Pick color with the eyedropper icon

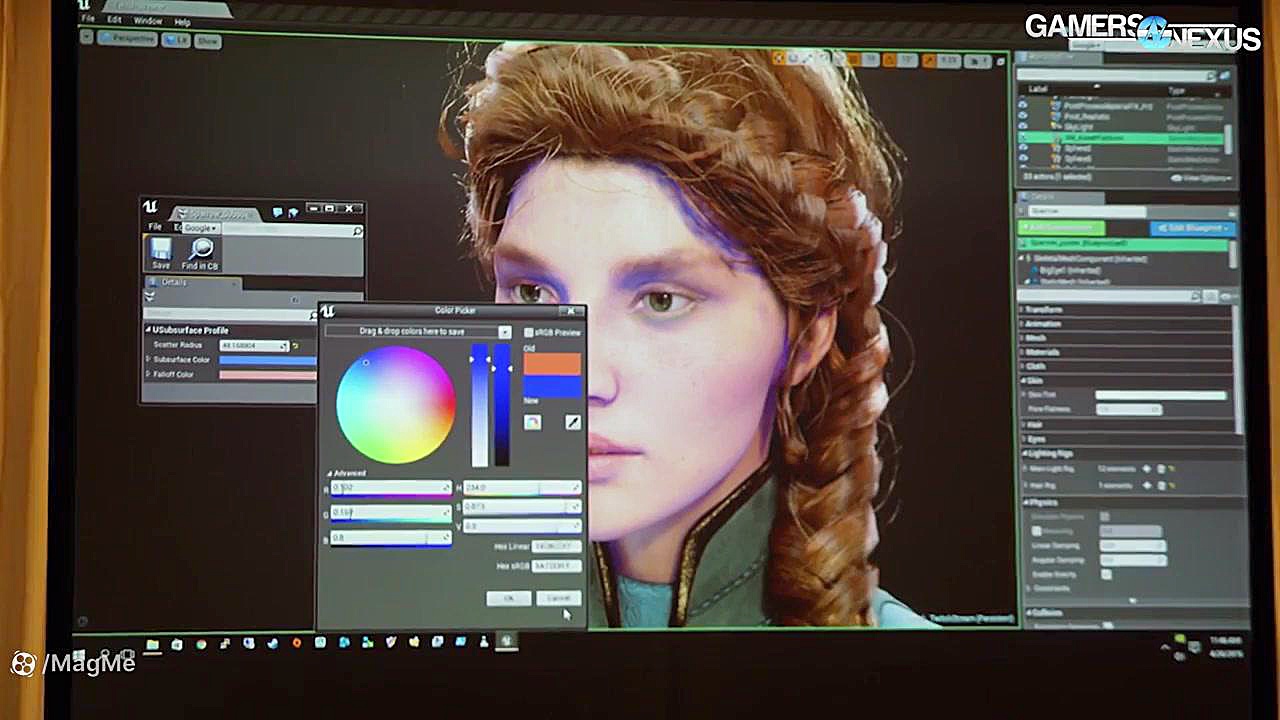[x=572, y=422]
